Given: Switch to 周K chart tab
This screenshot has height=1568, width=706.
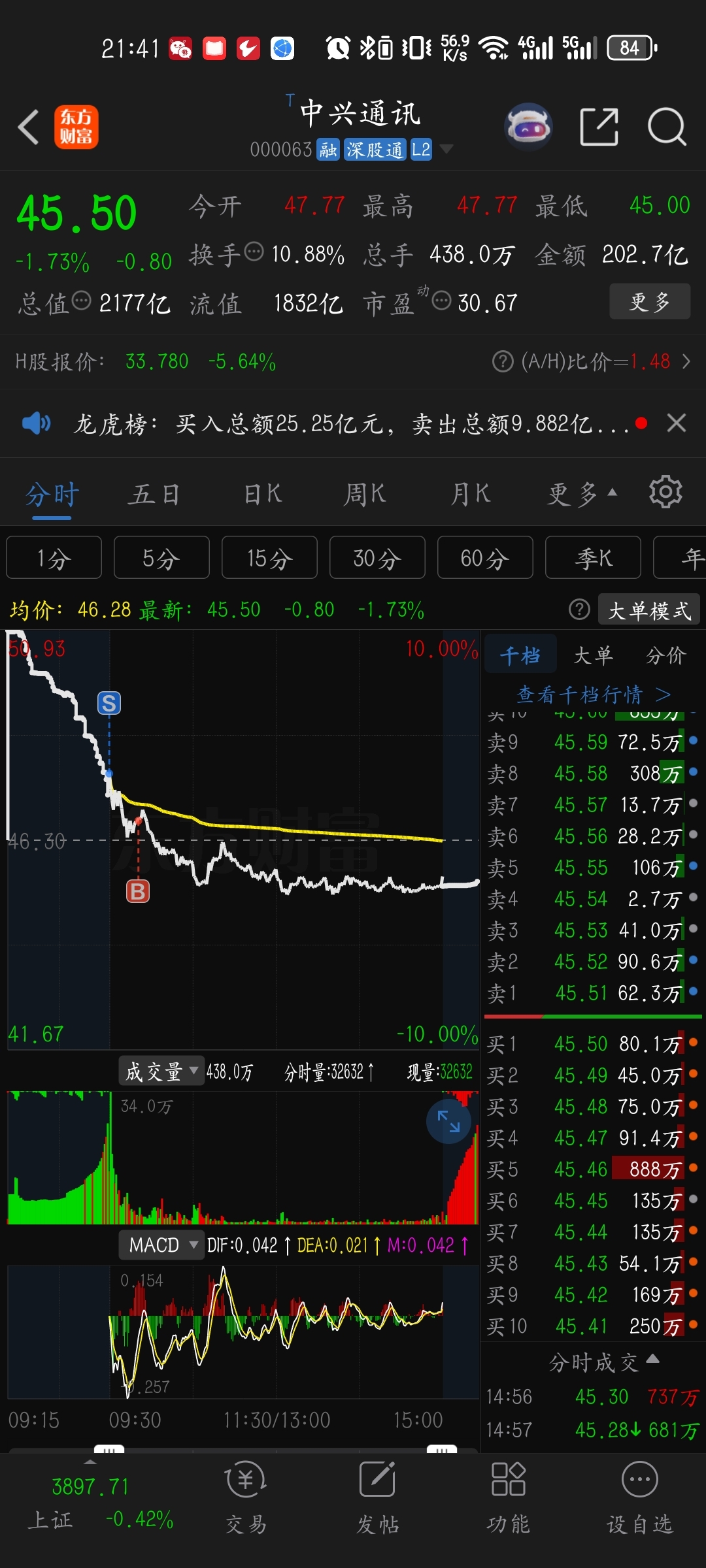Looking at the screenshot, I should pos(365,495).
